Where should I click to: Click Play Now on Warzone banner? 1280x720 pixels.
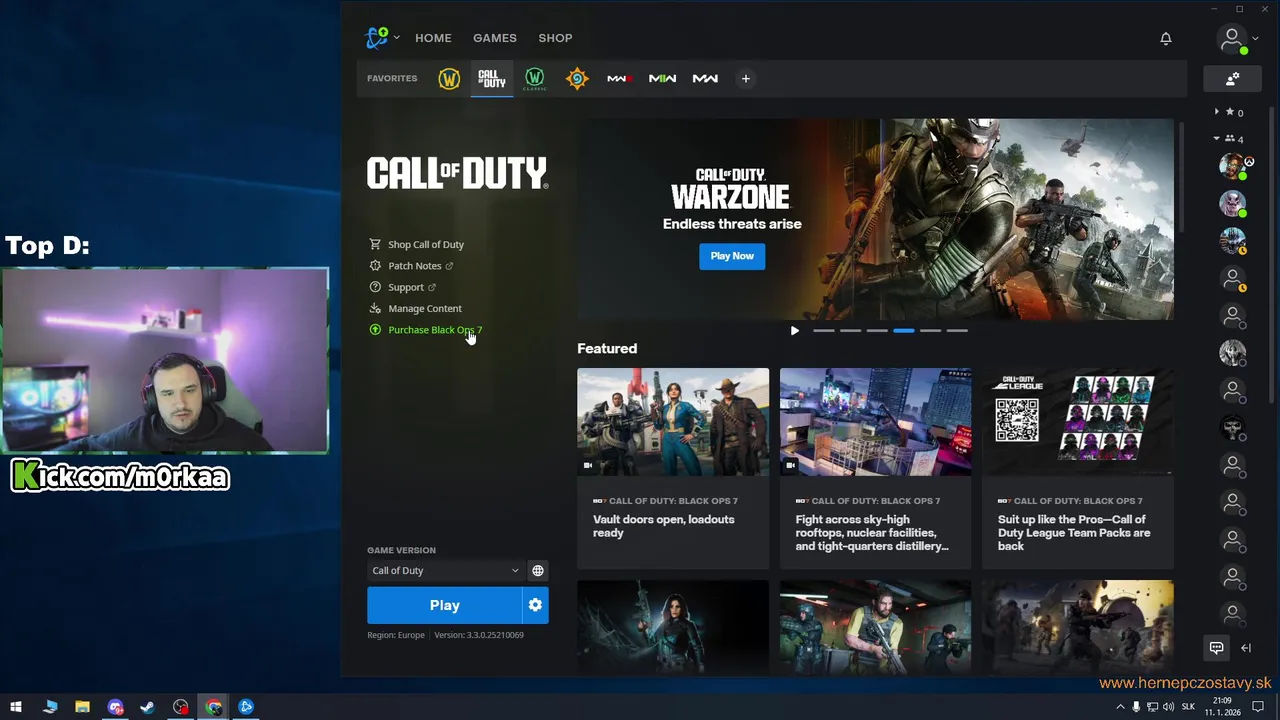(x=732, y=256)
